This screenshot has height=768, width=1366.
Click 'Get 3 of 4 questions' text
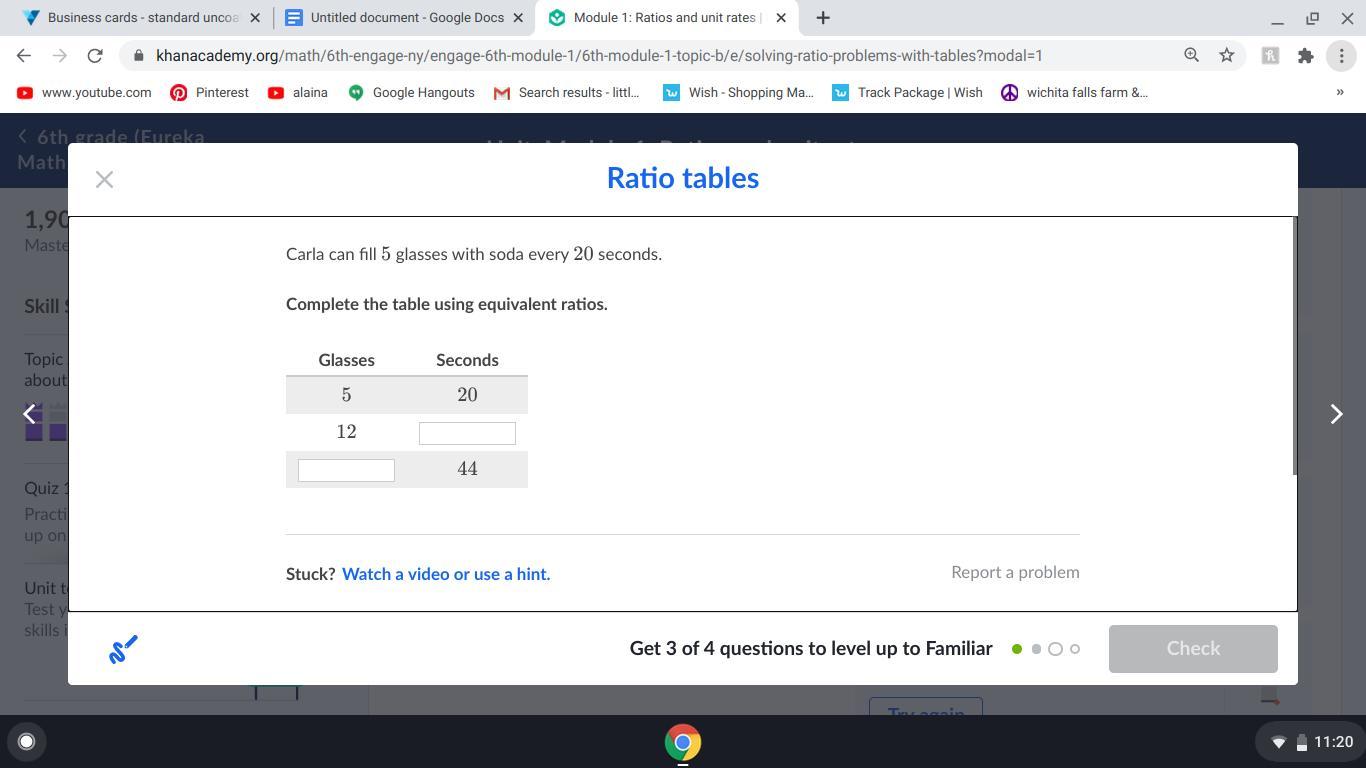click(x=811, y=649)
